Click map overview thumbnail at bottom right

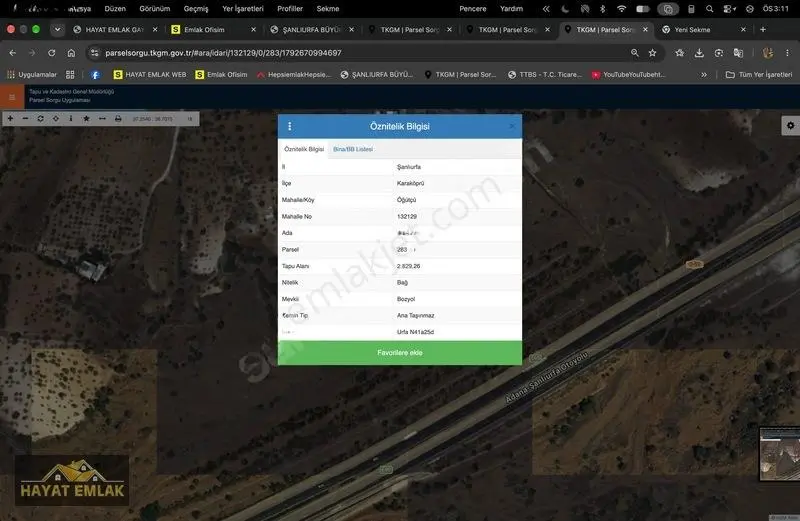tap(780, 454)
